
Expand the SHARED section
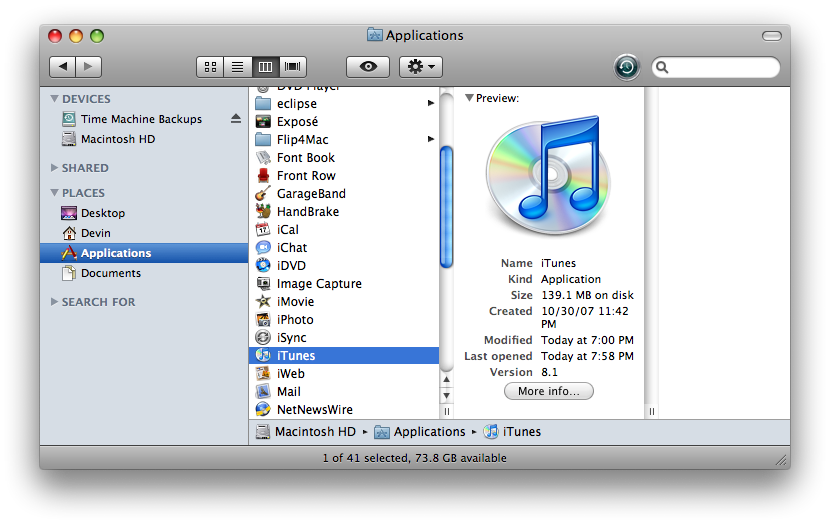55,168
